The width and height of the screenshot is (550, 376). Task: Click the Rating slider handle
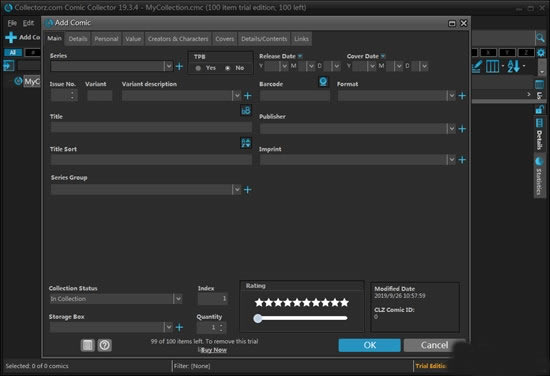click(x=258, y=318)
